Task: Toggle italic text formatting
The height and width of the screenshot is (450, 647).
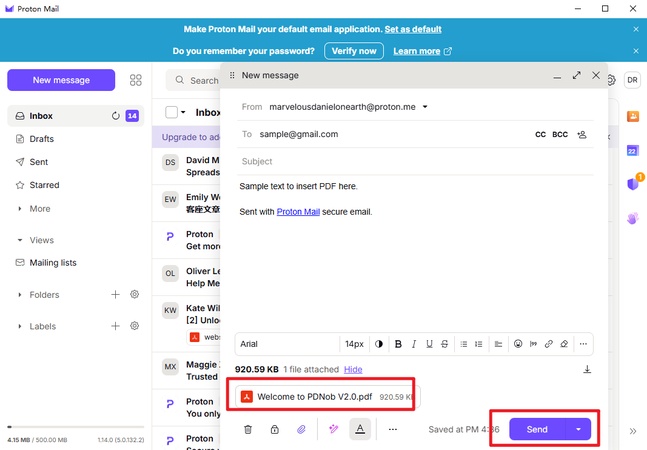Action: point(413,344)
